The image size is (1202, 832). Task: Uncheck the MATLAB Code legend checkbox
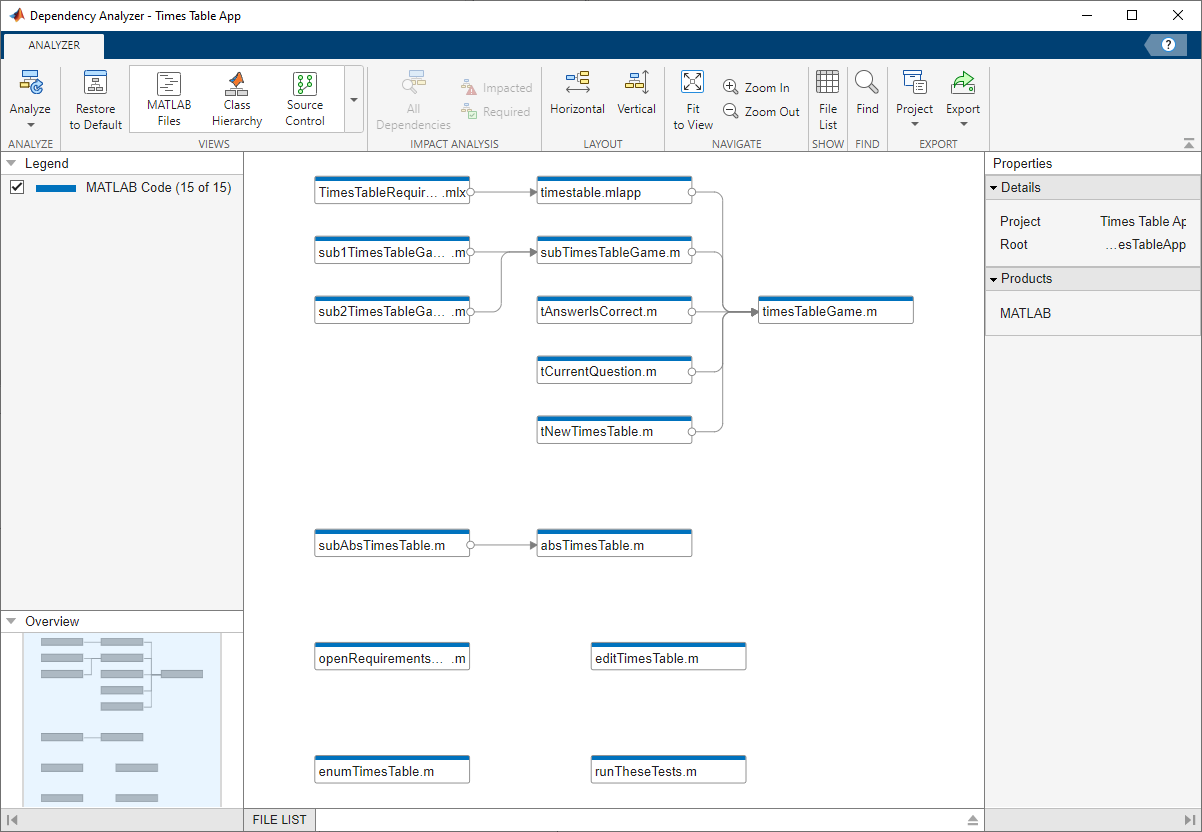pos(17,187)
